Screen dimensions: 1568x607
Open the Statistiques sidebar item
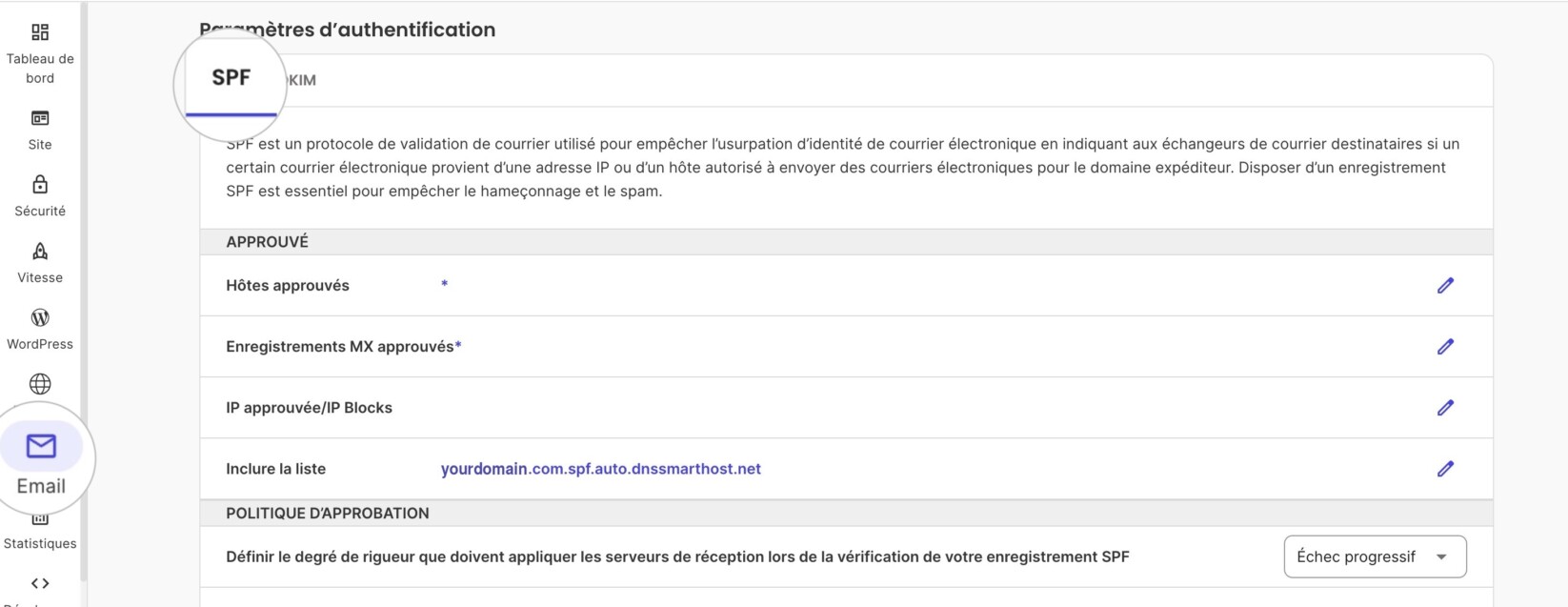[x=40, y=534]
